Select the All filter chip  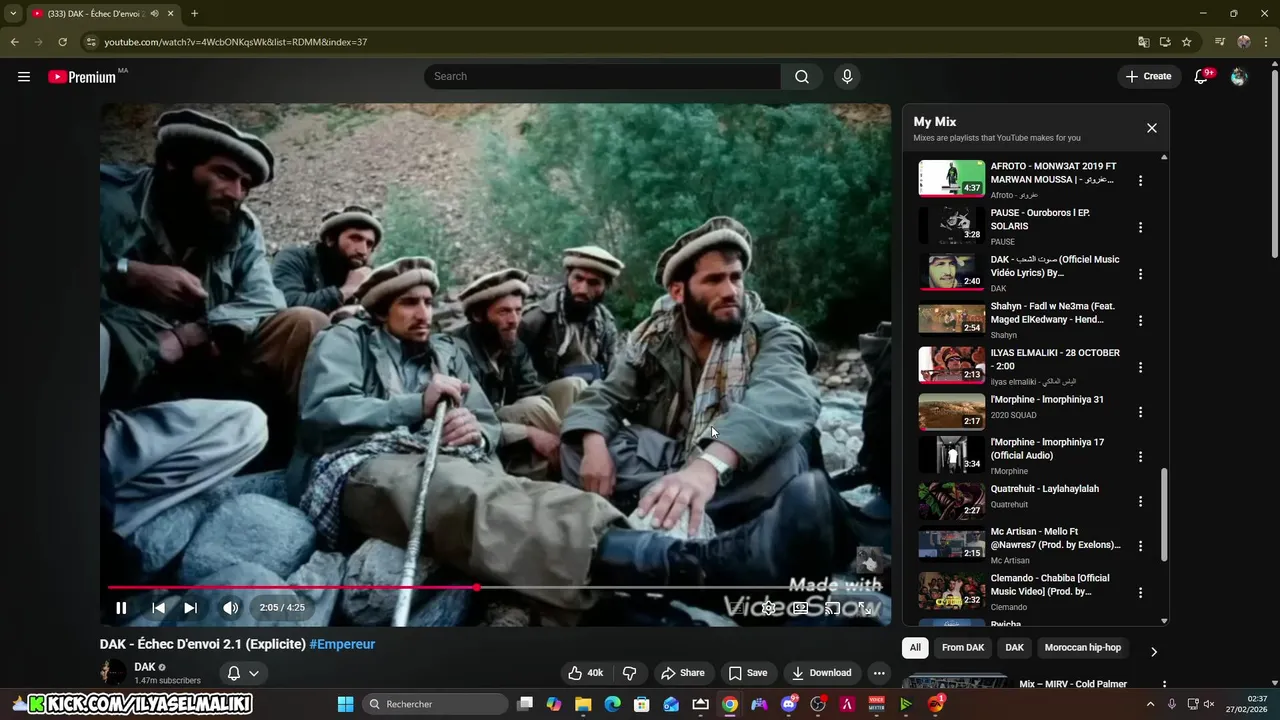pyautogui.click(x=915, y=648)
